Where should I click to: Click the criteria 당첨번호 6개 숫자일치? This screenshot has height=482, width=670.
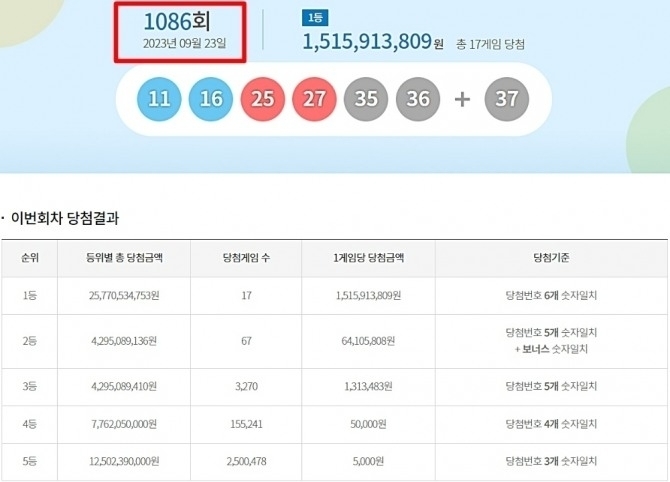tap(551, 296)
